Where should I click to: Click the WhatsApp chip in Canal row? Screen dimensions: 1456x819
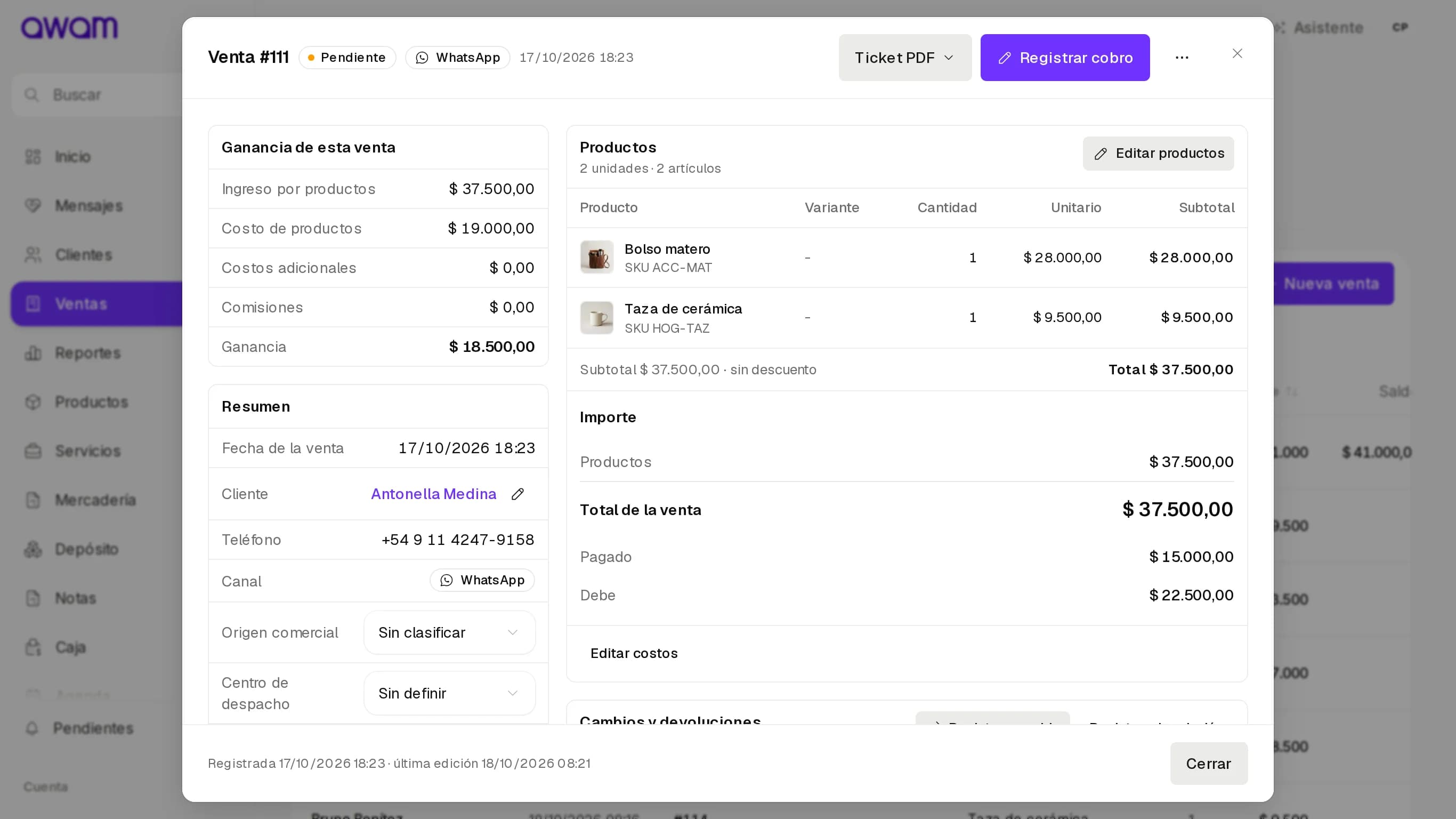tap(482, 580)
